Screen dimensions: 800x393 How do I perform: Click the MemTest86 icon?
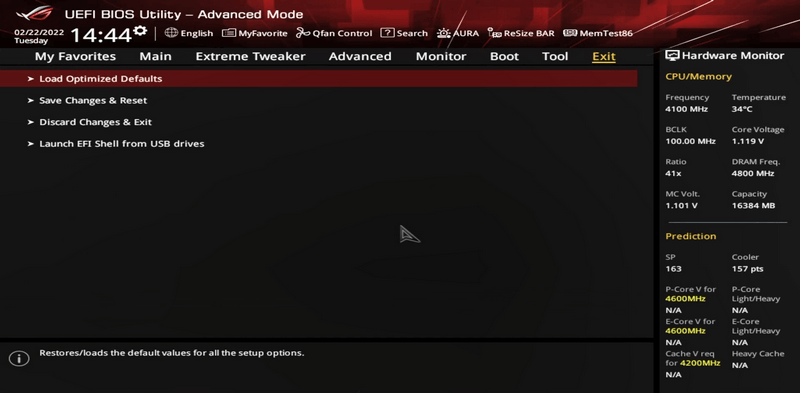click(x=570, y=33)
